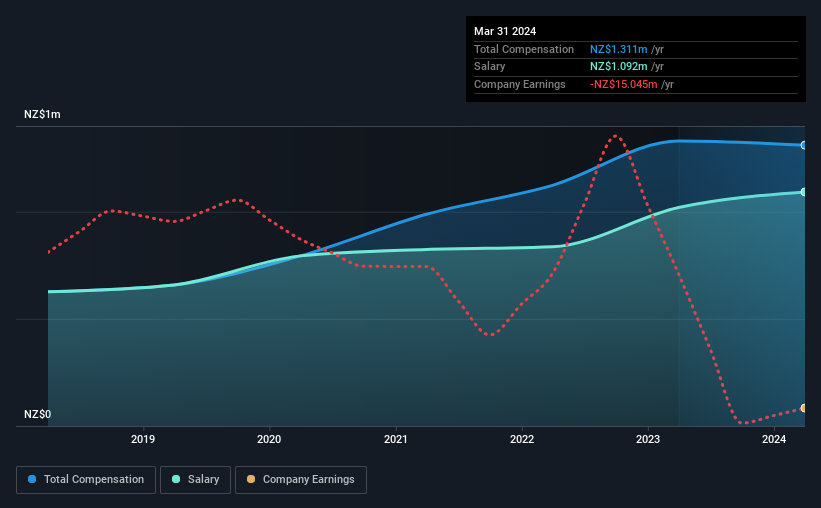The height and width of the screenshot is (508, 821).
Task: Select the 2024 x-axis label
Action: (x=774, y=439)
